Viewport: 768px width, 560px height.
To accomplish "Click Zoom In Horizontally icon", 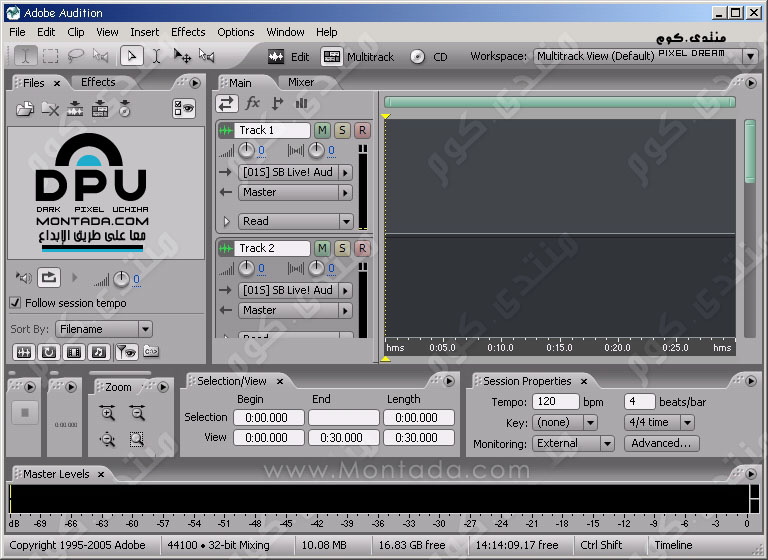I will (x=108, y=412).
